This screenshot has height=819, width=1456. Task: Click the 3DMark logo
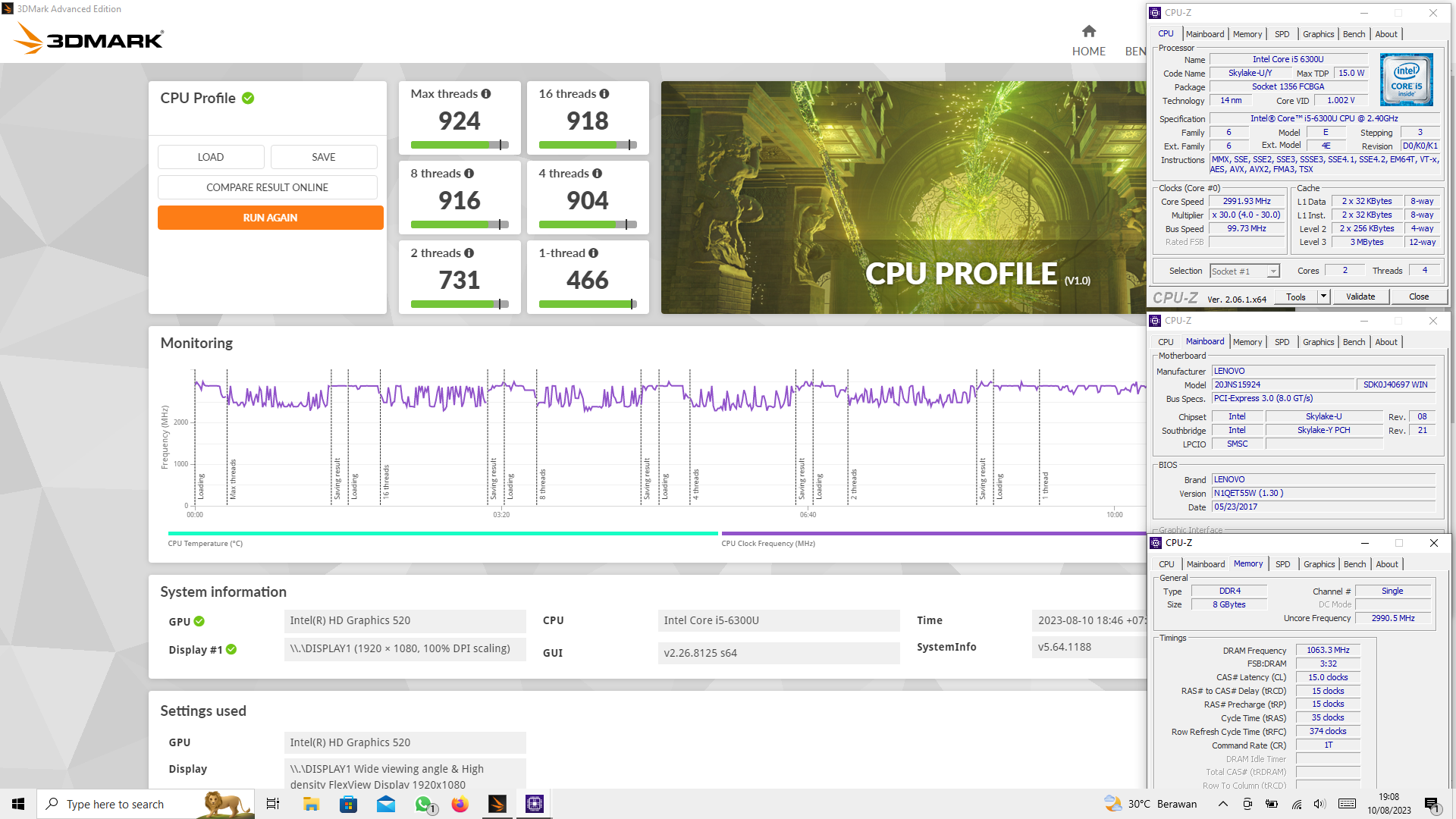click(x=88, y=38)
